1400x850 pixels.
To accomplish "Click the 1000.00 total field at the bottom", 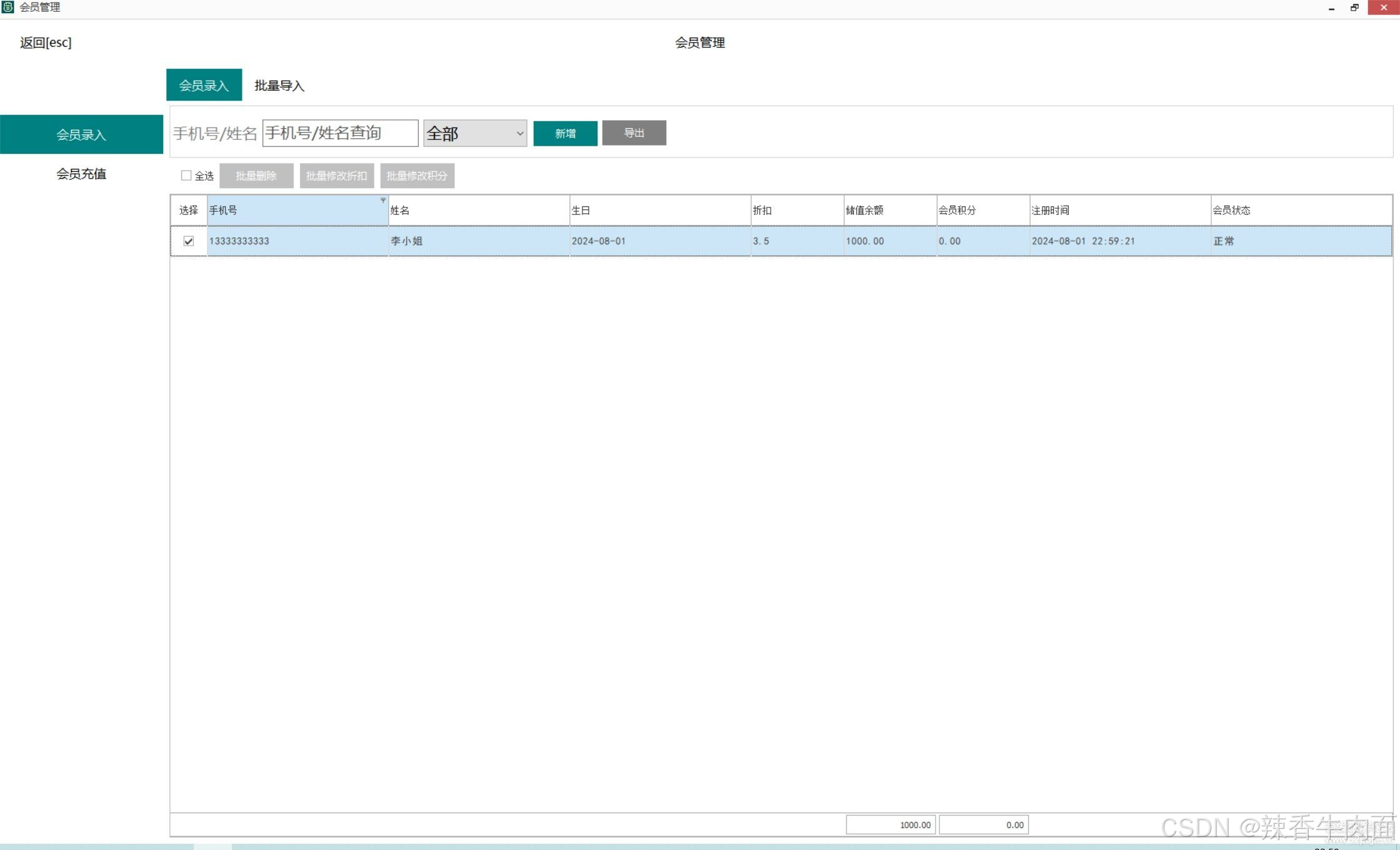I will [890, 824].
